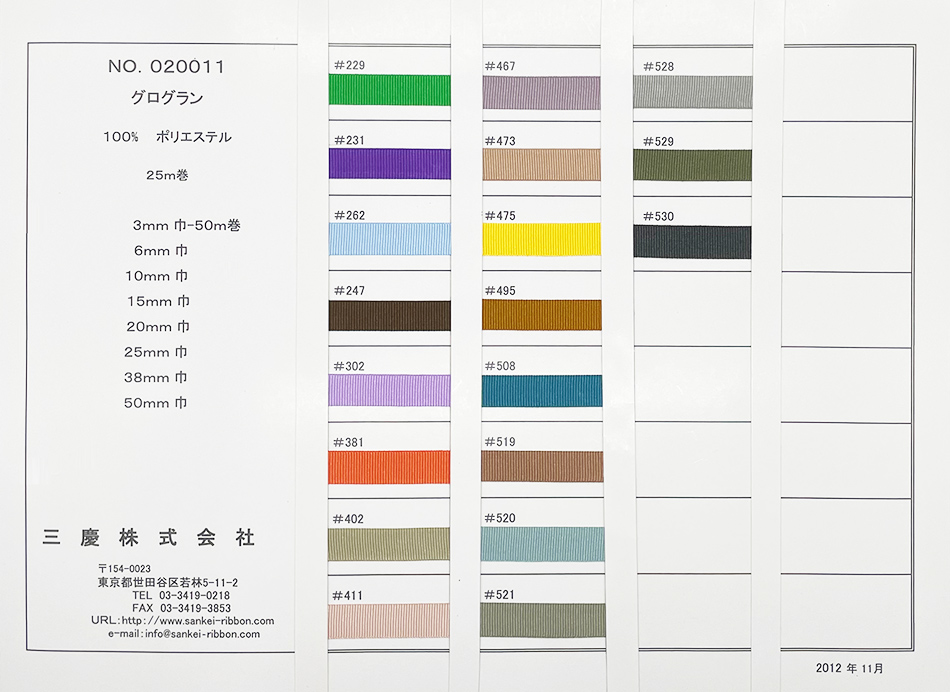Select the orange ribbon swatch #381

(x=389, y=467)
